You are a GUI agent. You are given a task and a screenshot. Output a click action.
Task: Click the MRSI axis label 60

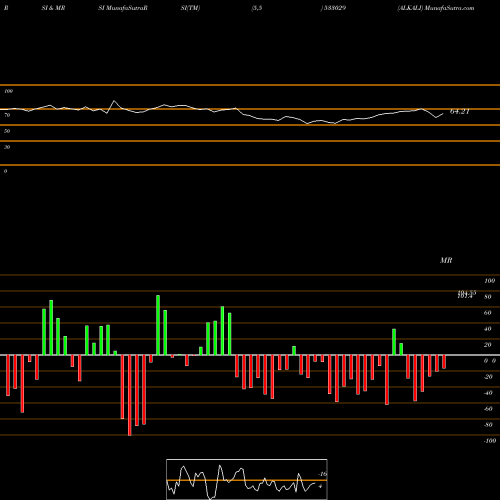pos(487,313)
